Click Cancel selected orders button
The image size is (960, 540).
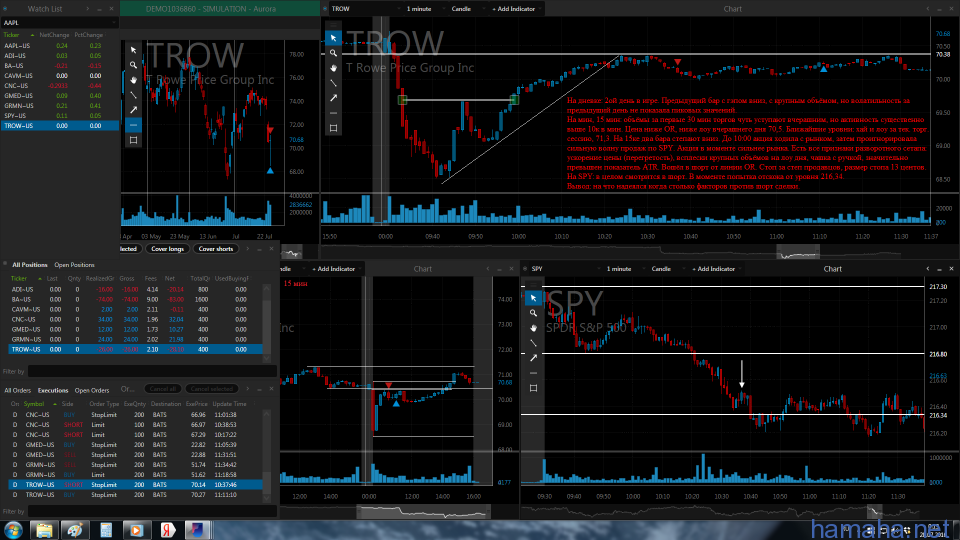coord(211,389)
